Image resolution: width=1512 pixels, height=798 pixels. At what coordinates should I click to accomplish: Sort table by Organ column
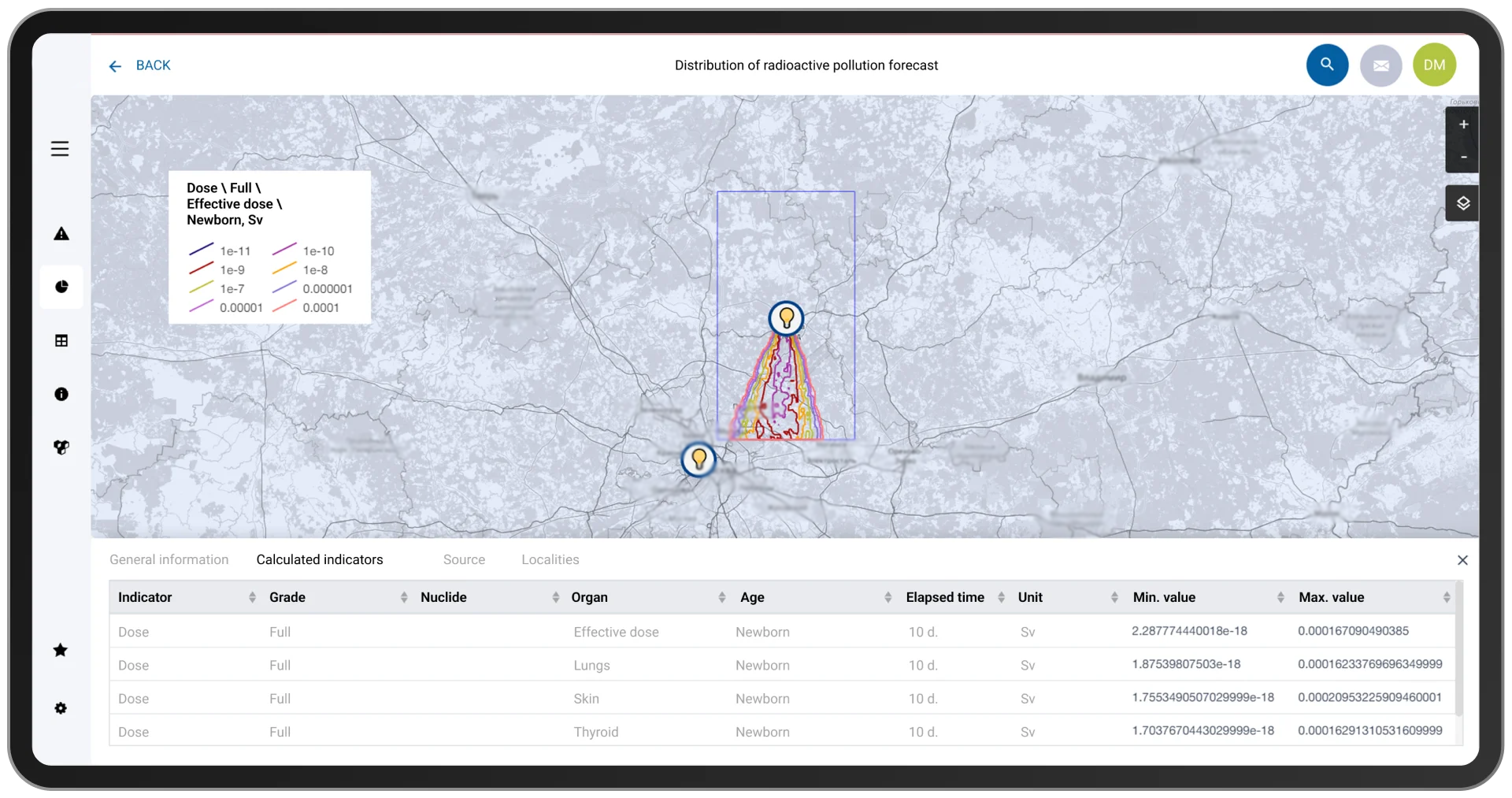click(x=721, y=598)
